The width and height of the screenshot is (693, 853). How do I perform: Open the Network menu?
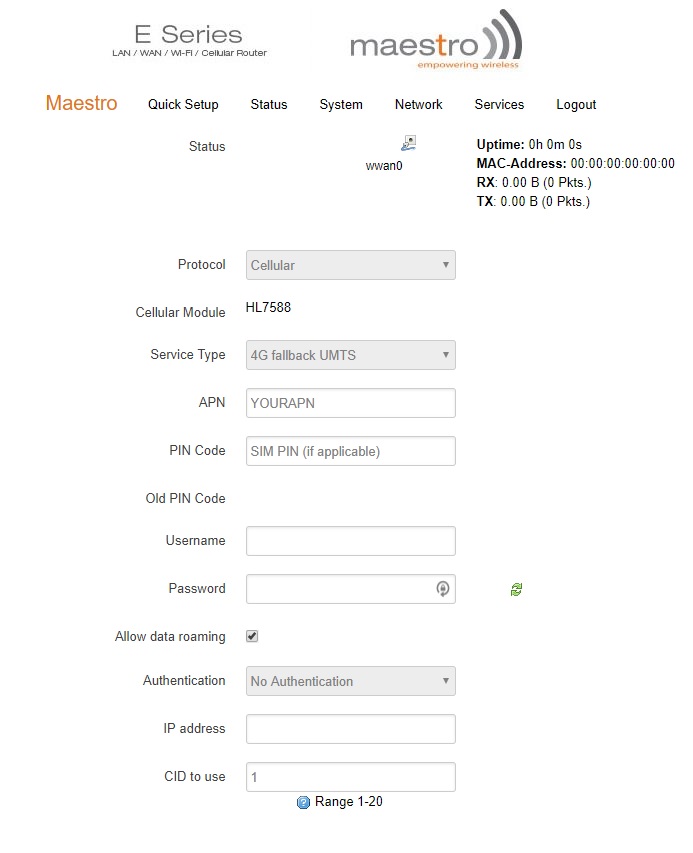(419, 104)
